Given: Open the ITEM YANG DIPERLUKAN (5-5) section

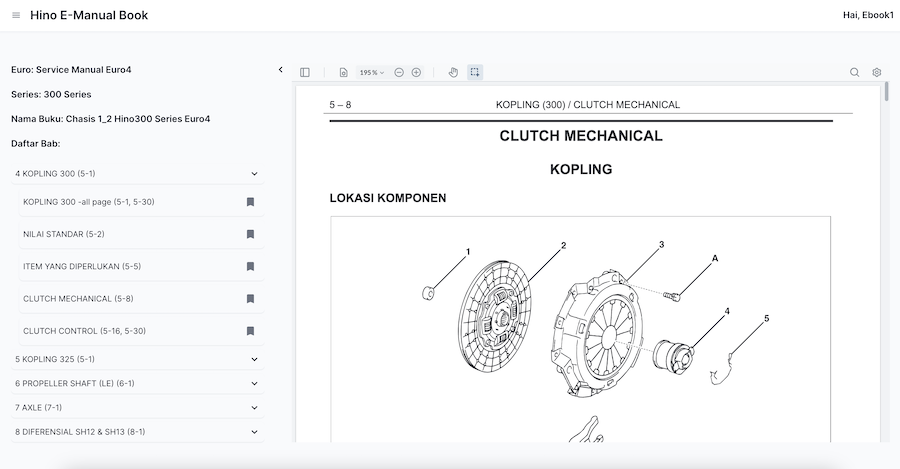Looking at the screenshot, I should coord(82,267).
